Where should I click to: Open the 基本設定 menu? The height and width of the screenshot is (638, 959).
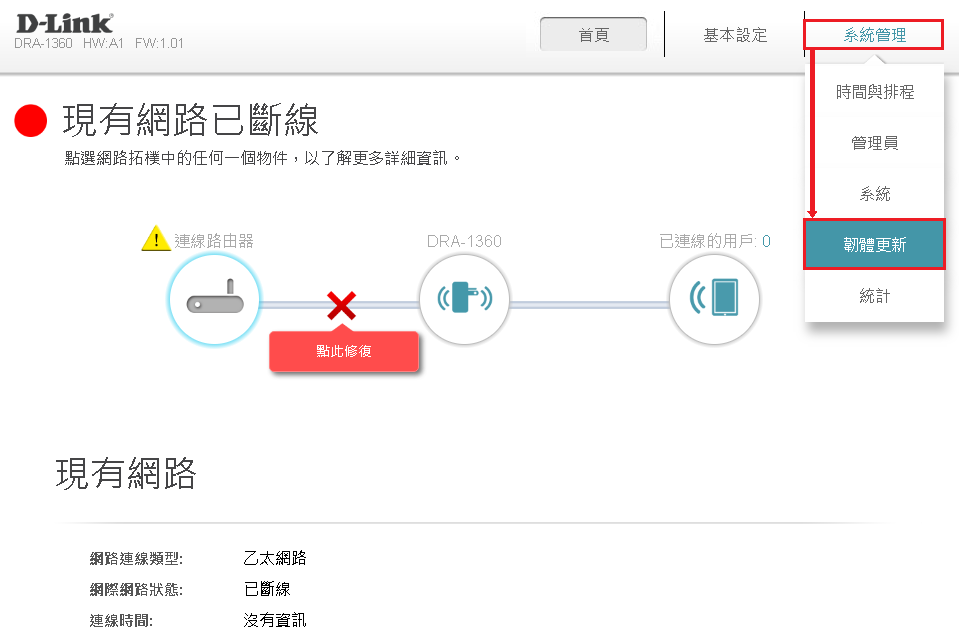pyautogui.click(x=735, y=35)
